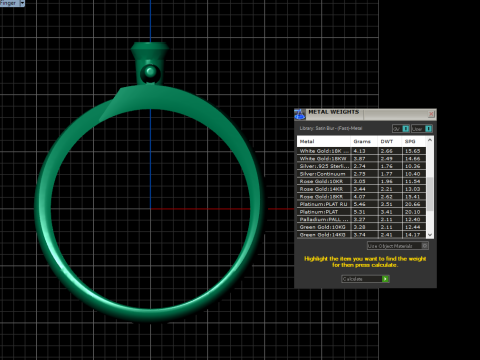Viewport: 480px width, 360px height.
Task: Click the Metal Weights title bar text
Action: pyautogui.click(x=334, y=112)
